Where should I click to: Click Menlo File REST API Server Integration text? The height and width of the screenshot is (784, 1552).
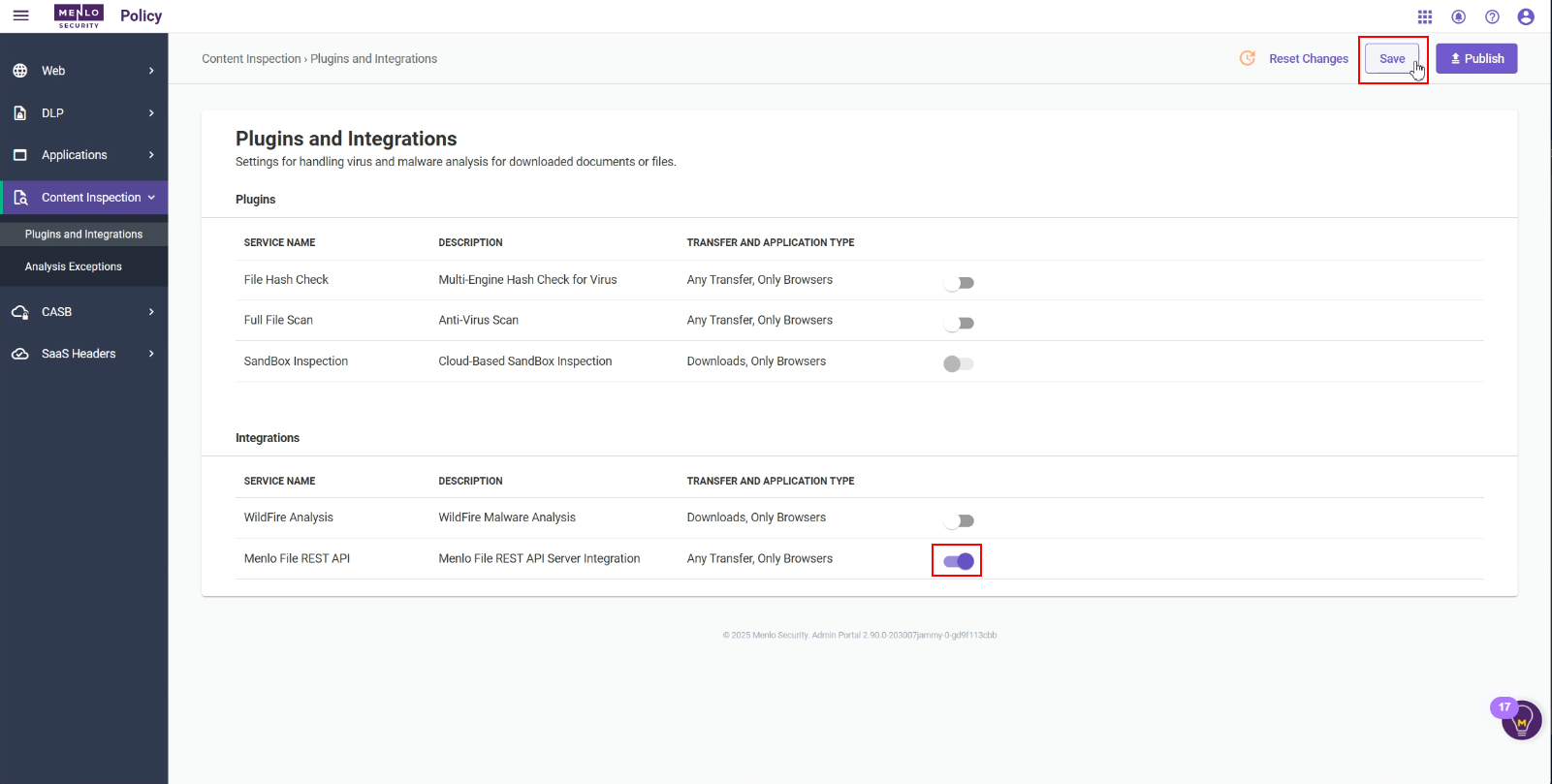click(x=539, y=559)
